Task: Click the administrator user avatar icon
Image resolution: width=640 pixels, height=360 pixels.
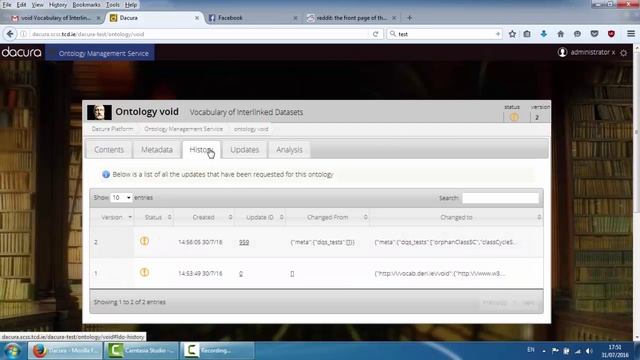Action: coord(562,52)
